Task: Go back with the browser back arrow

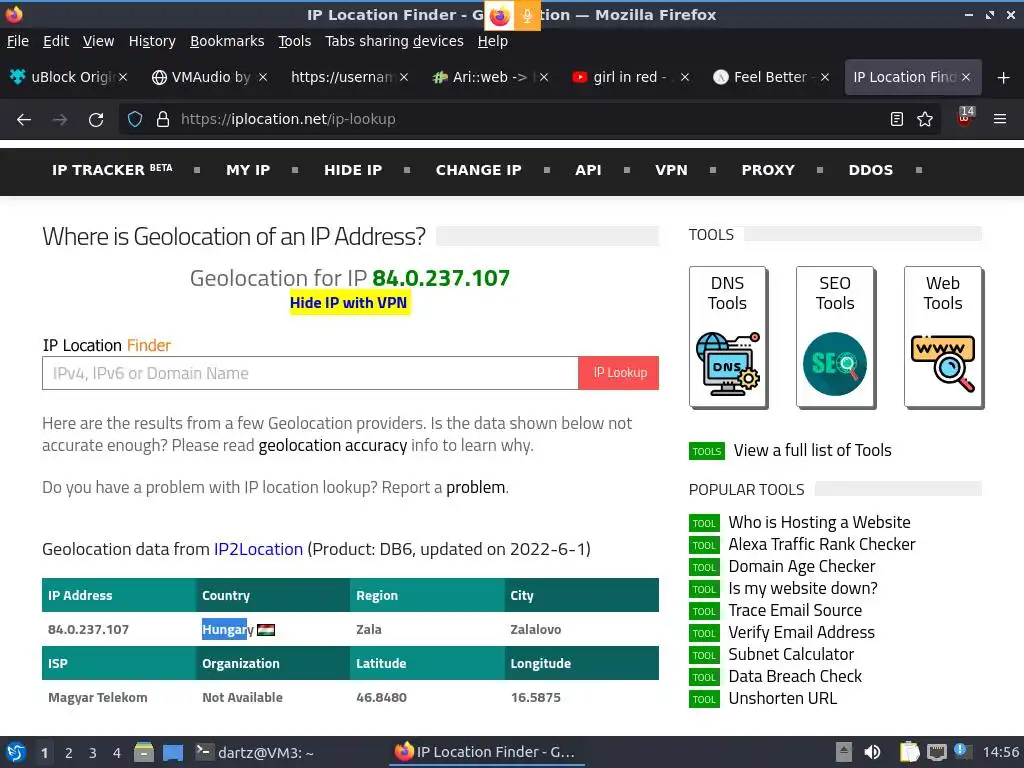Action: click(24, 120)
